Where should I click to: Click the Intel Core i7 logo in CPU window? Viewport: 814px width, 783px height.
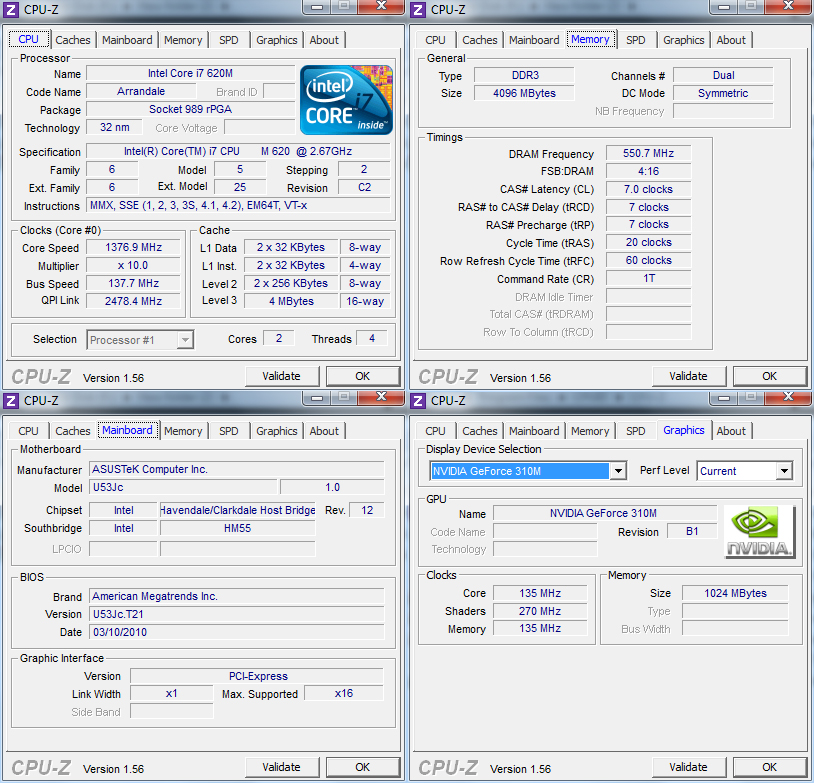click(x=346, y=100)
